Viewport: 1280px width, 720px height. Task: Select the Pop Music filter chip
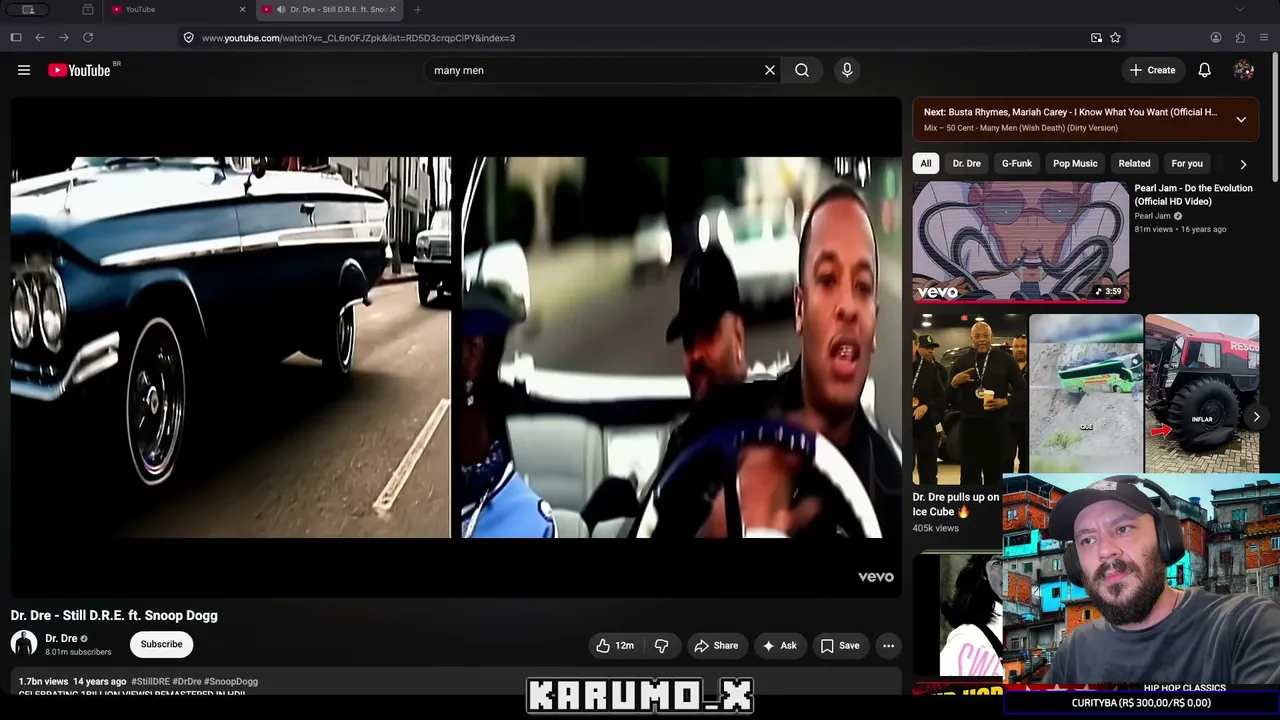pyautogui.click(x=1075, y=164)
